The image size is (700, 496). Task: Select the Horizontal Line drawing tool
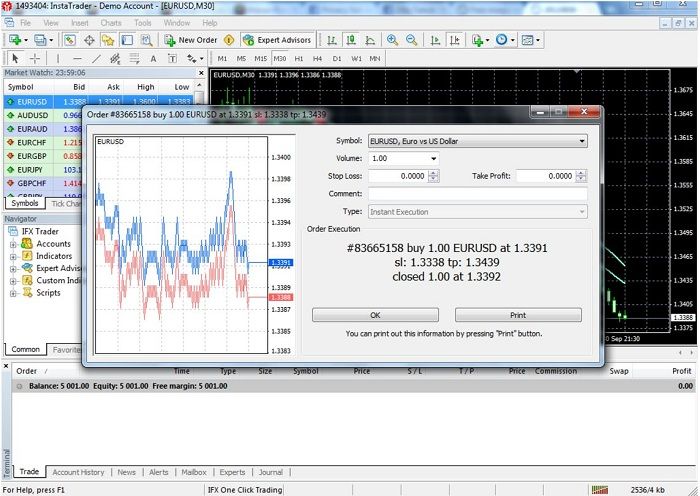point(77,58)
